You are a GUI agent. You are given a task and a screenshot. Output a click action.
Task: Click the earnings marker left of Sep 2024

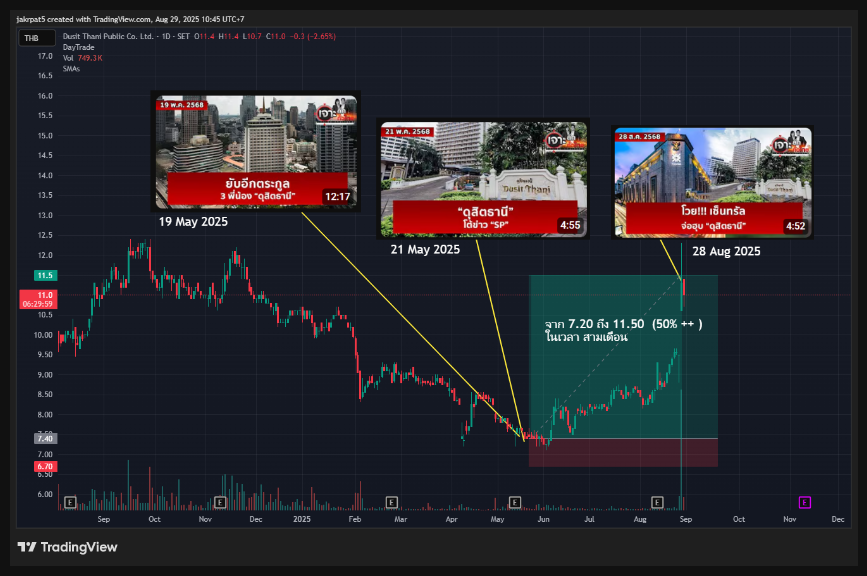tap(70, 501)
